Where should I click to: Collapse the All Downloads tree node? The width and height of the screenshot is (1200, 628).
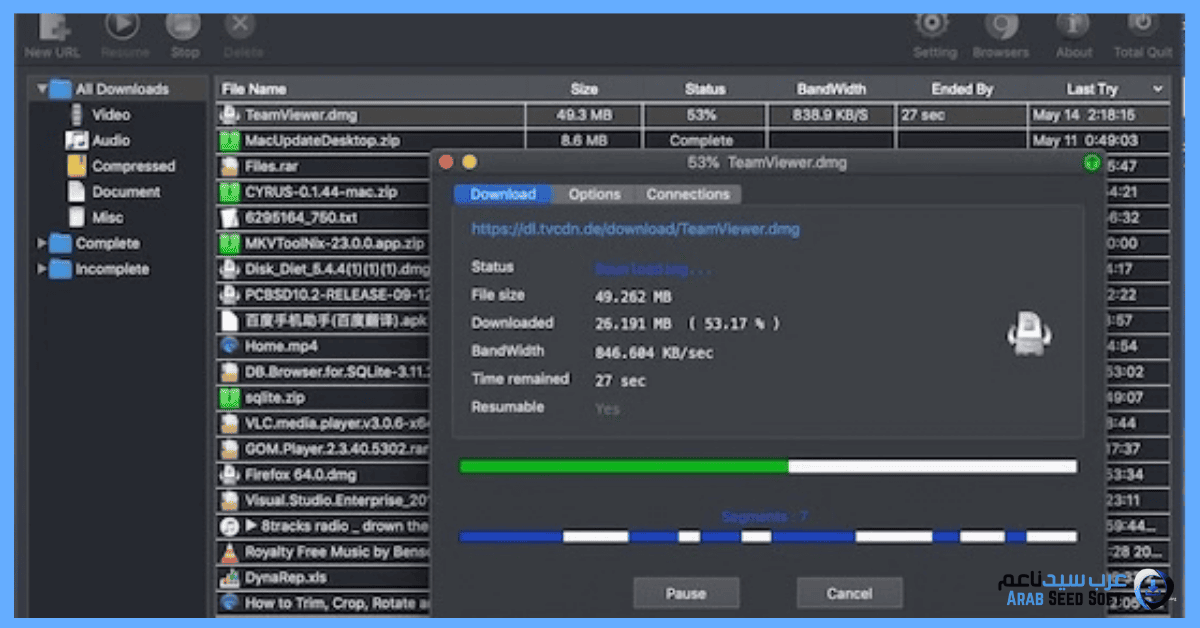click(42, 89)
